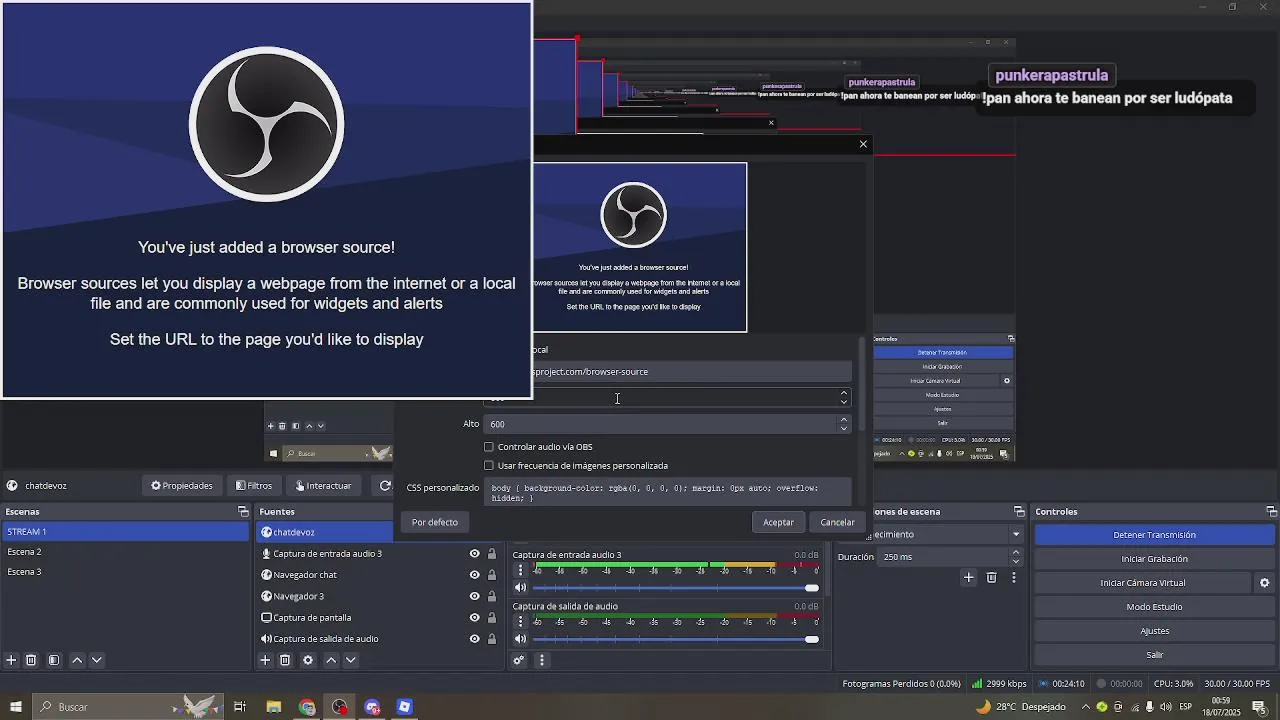The image size is (1280, 720).
Task: Select the Escena 3 scene
Action: click(x=125, y=572)
